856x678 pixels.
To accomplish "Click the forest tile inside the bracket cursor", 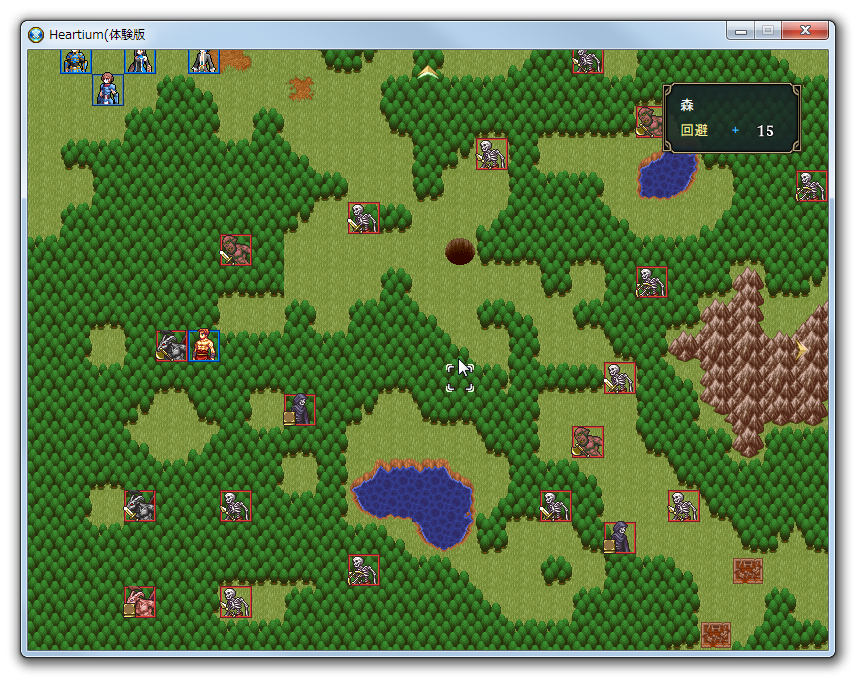I will coord(460,378).
